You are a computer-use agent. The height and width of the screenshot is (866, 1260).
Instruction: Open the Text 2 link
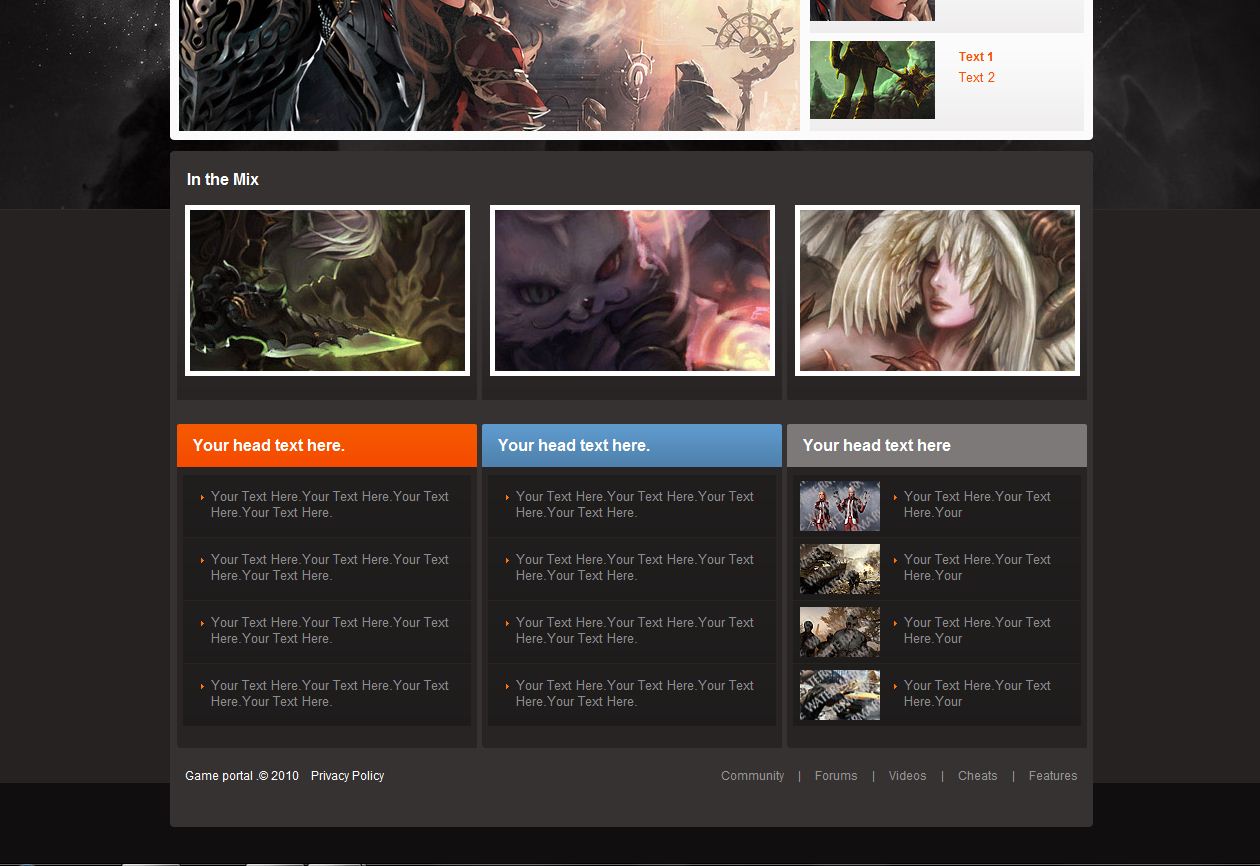click(x=977, y=77)
